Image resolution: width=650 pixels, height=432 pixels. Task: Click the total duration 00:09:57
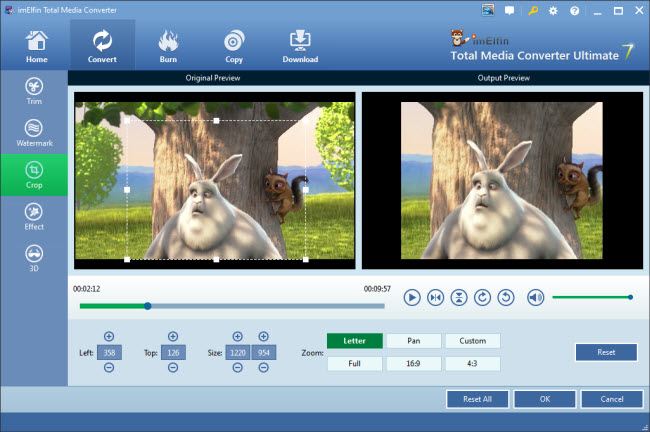tap(377, 289)
